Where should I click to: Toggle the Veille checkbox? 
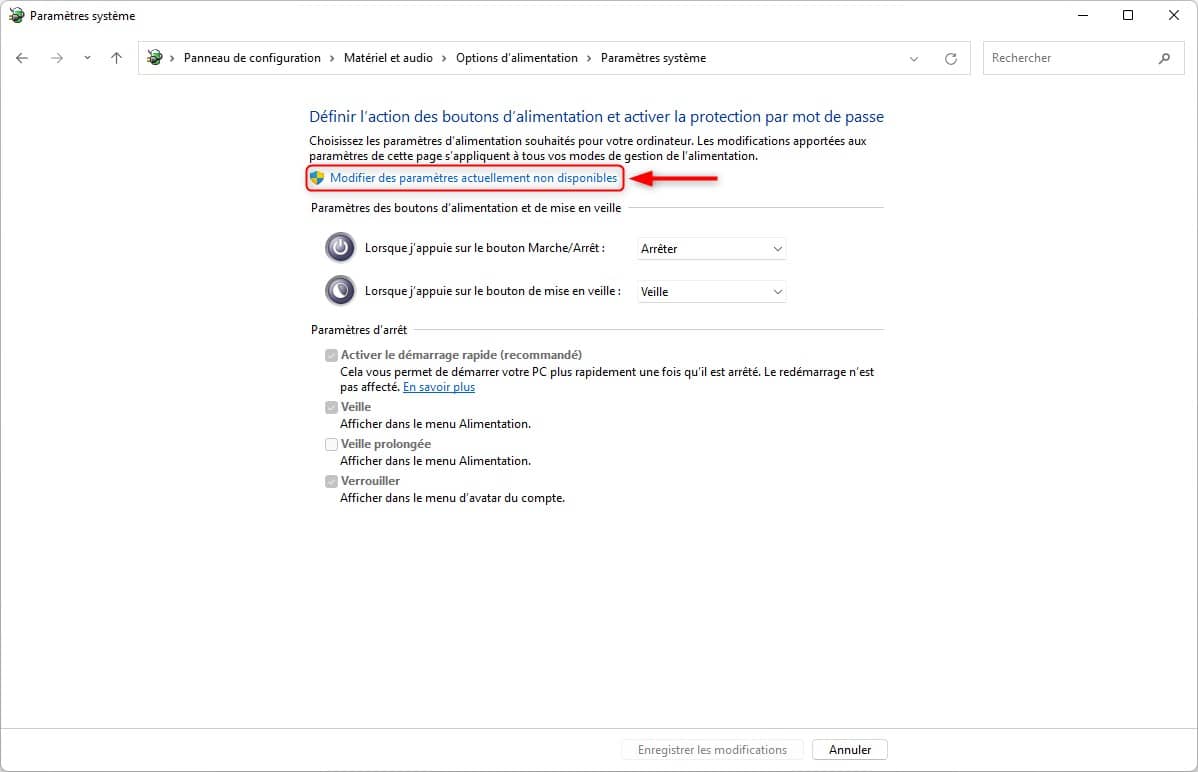332,407
